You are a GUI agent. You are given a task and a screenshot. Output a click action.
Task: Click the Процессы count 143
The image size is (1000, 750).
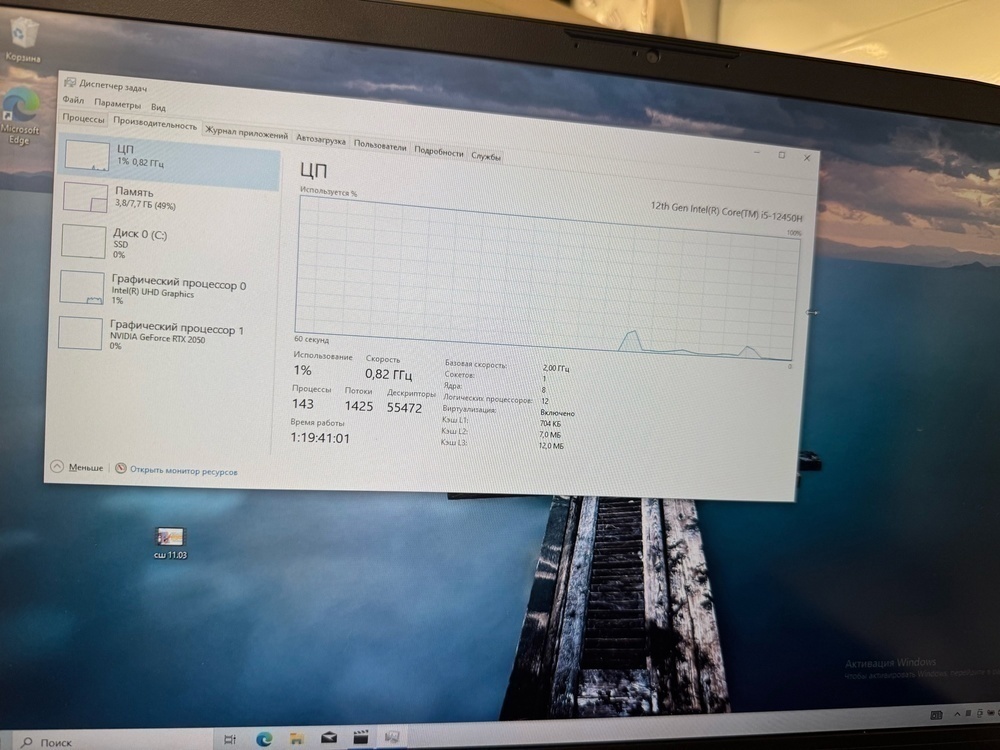coord(302,404)
